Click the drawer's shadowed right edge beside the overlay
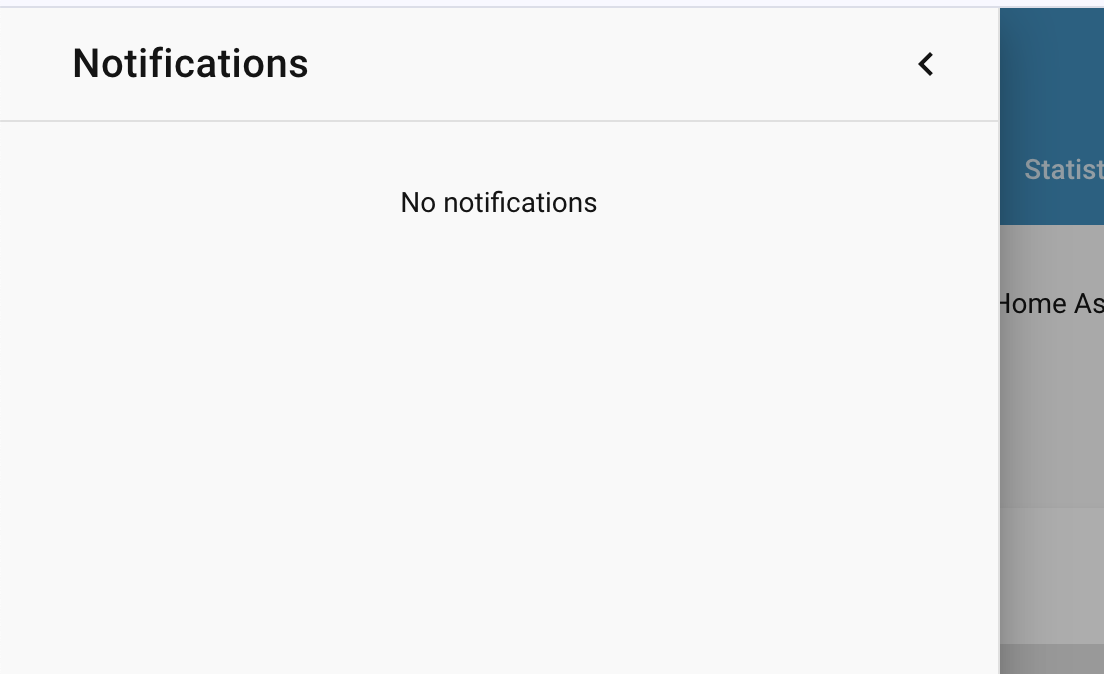Image resolution: width=1104 pixels, height=674 pixels. coord(998,400)
